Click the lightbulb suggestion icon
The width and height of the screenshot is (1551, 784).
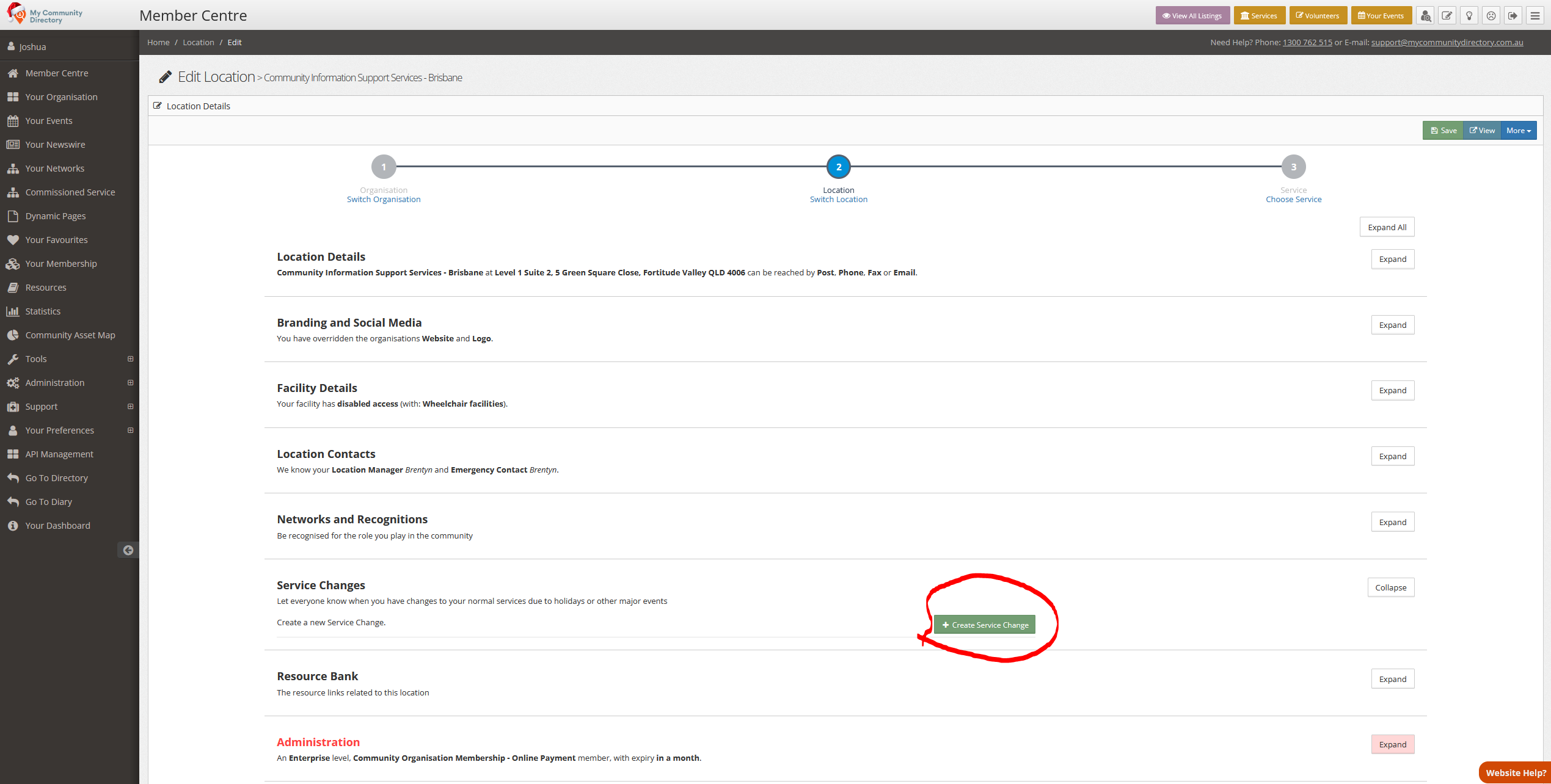pyautogui.click(x=1469, y=15)
